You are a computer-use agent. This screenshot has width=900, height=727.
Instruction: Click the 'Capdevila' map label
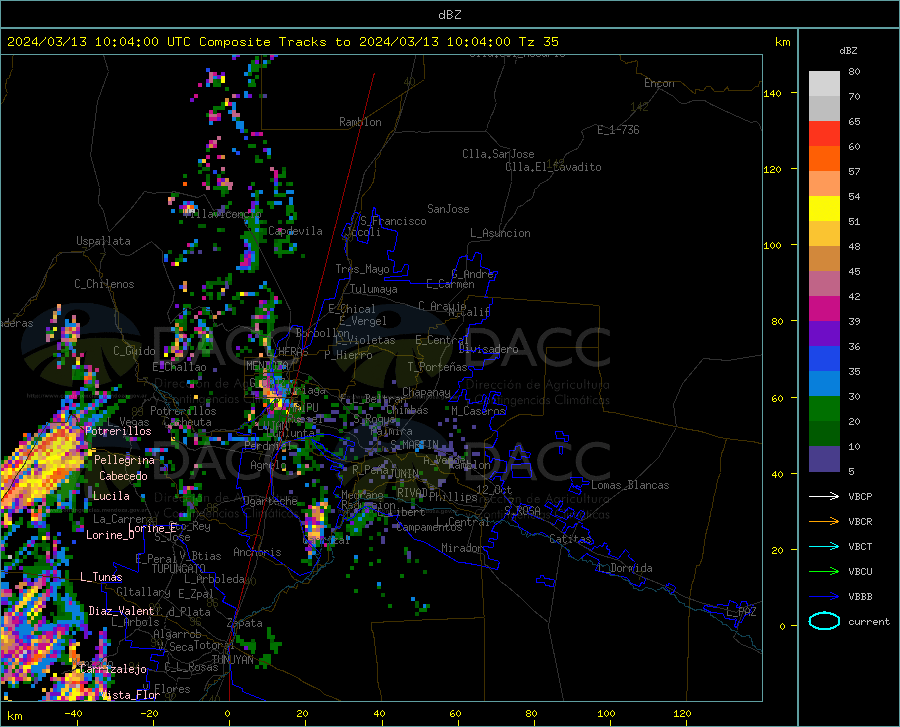point(296,231)
